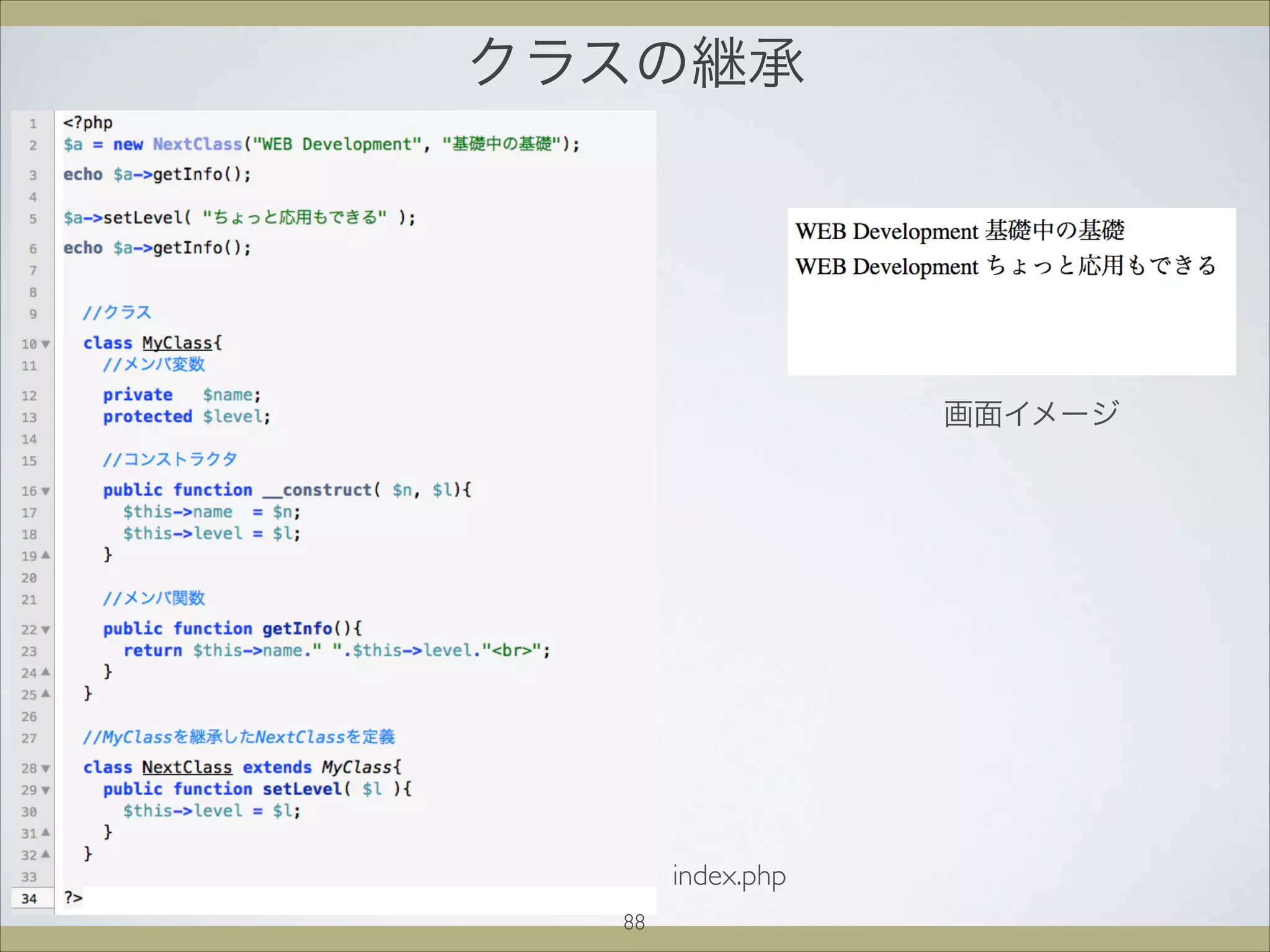
Task: Click line number 1 in the gutter
Action: tap(33, 124)
